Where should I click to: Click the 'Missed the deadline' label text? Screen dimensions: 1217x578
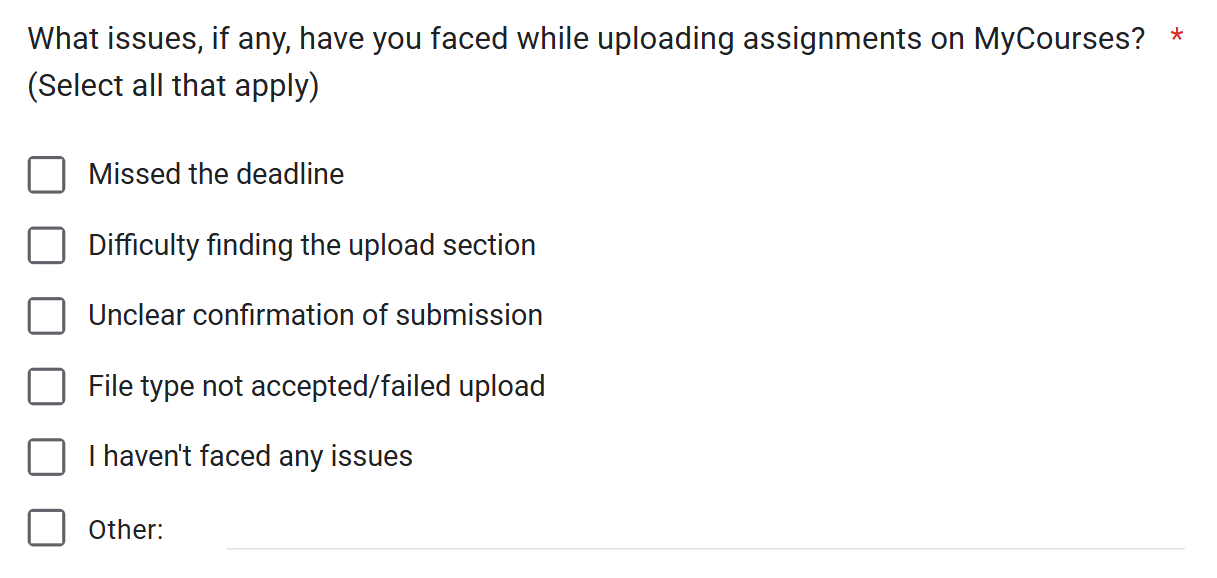(x=216, y=175)
